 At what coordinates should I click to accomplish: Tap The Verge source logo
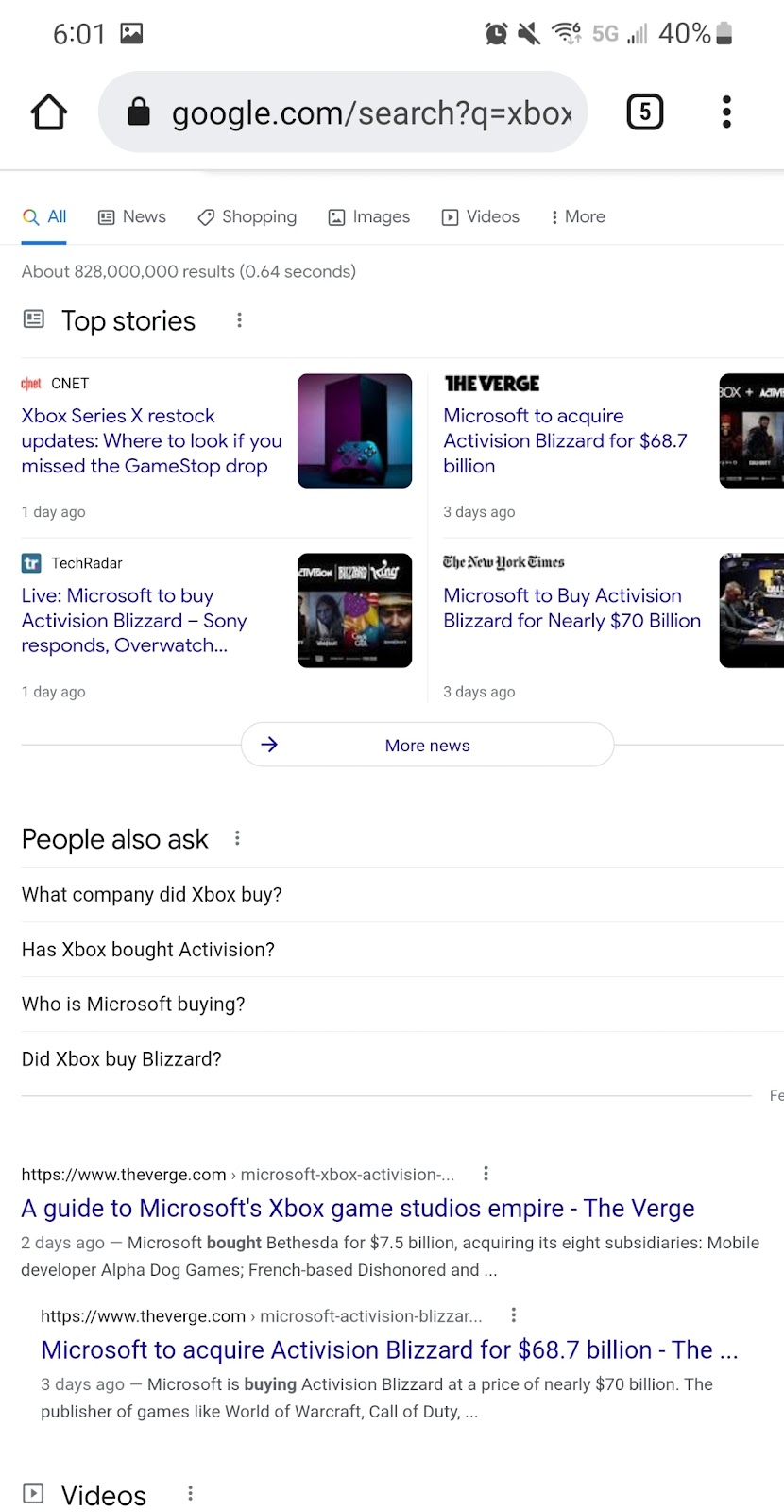[x=492, y=383]
